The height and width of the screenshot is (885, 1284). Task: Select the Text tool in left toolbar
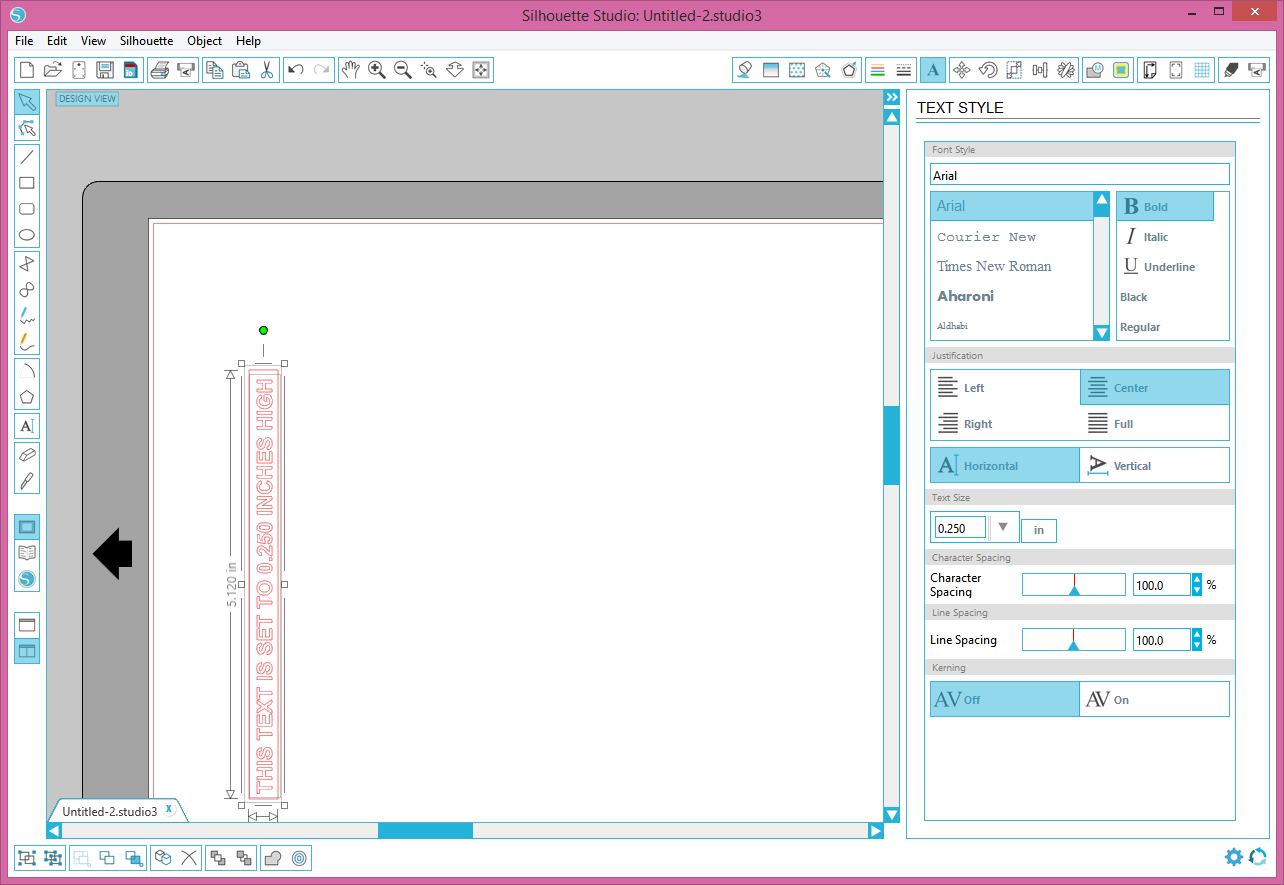point(27,426)
